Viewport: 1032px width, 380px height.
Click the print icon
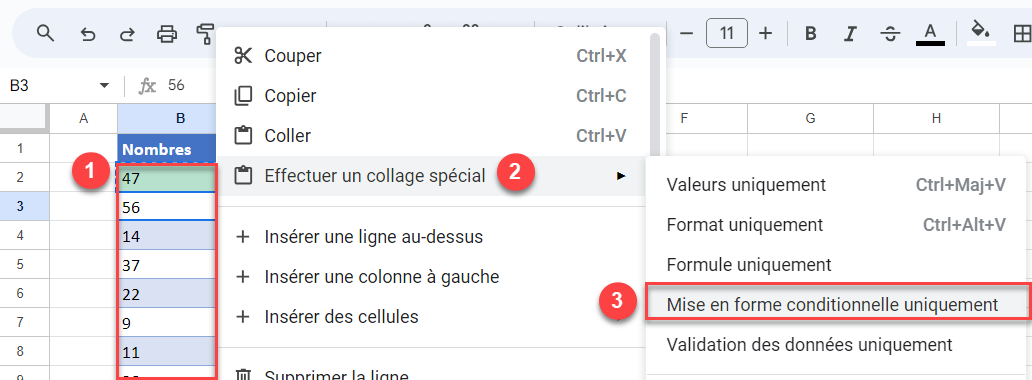point(167,33)
